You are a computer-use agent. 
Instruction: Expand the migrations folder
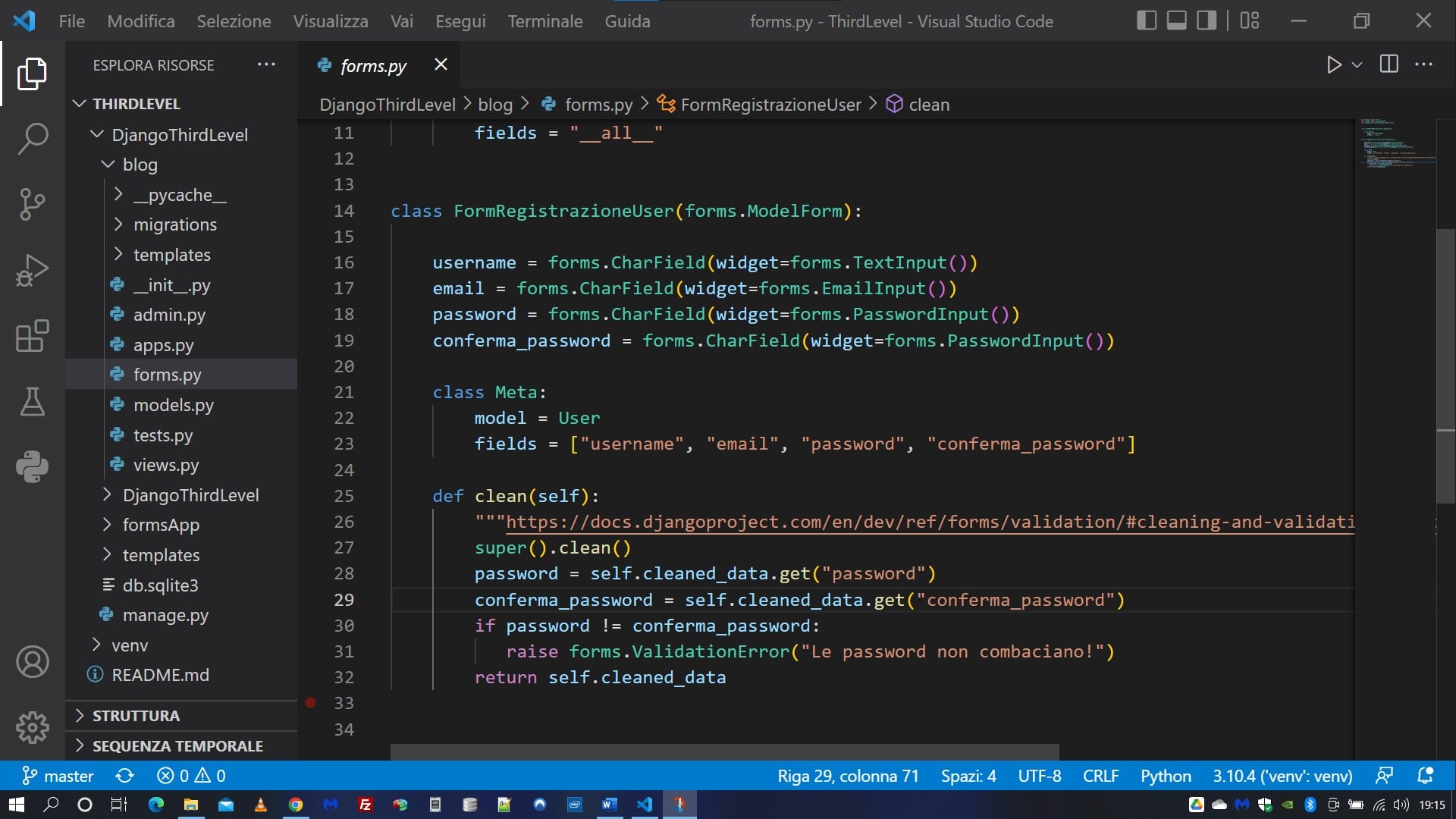174,224
